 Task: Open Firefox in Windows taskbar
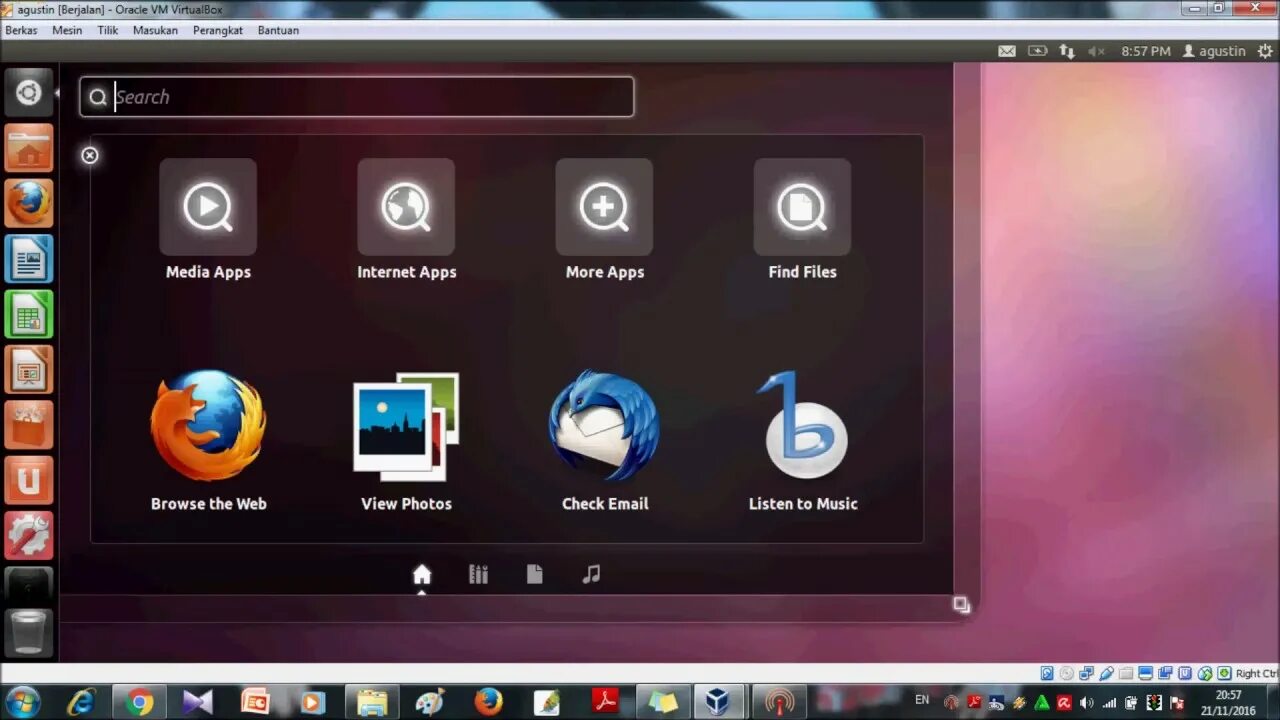[488, 702]
